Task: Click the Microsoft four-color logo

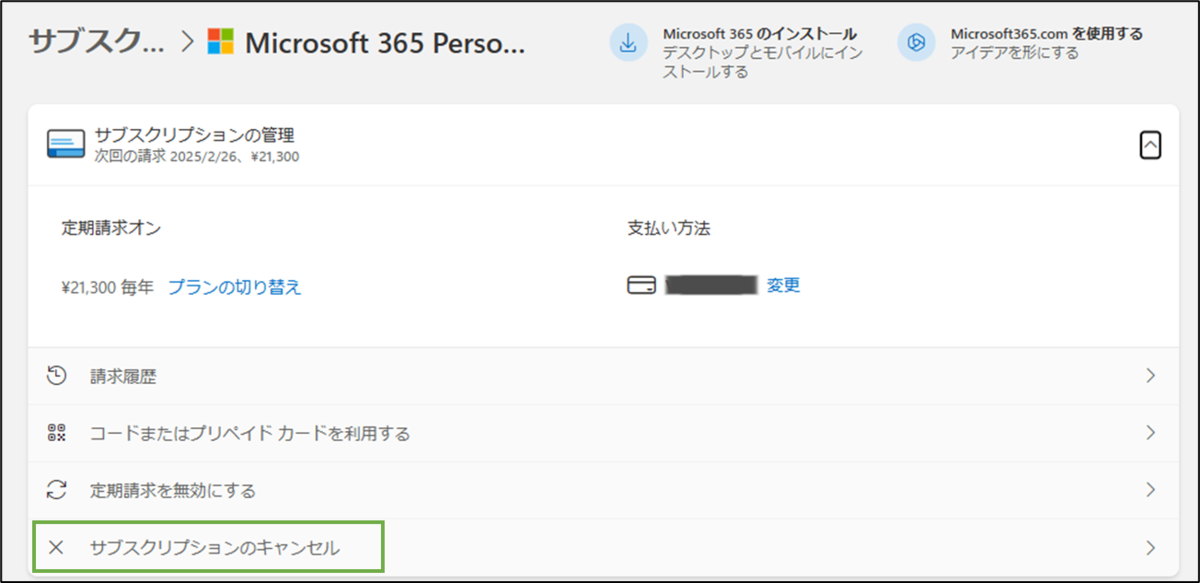Action: click(x=220, y=42)
